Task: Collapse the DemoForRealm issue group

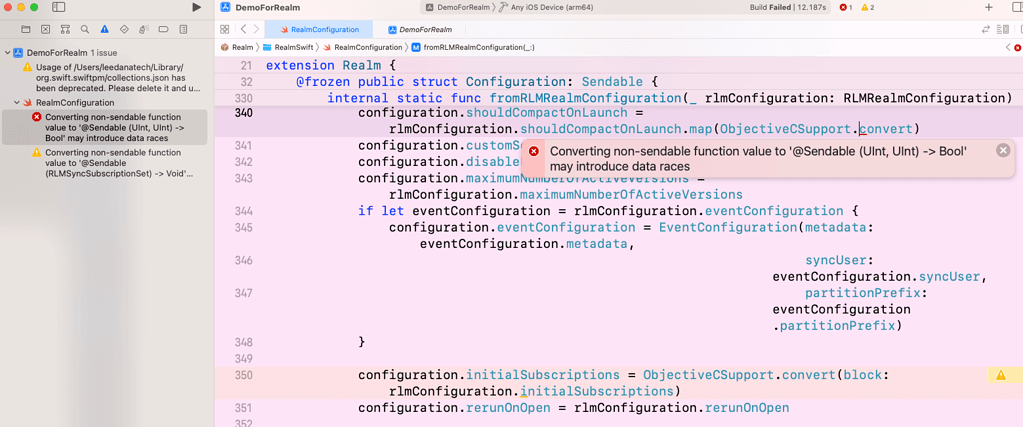Action: pos(8,52)
